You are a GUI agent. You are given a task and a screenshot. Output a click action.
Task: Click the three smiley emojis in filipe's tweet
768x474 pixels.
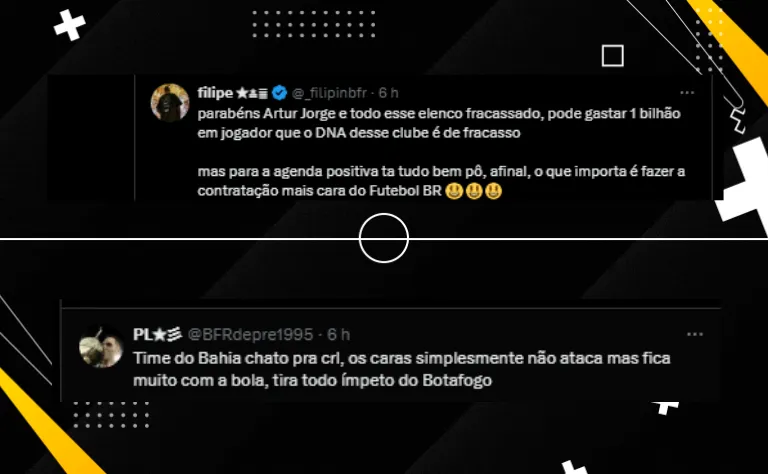point(474,190)
